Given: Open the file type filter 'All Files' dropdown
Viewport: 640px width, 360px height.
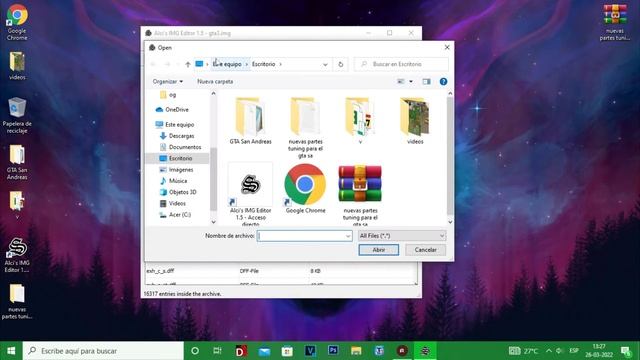Looking at the screenshot, I should [402, 236].
